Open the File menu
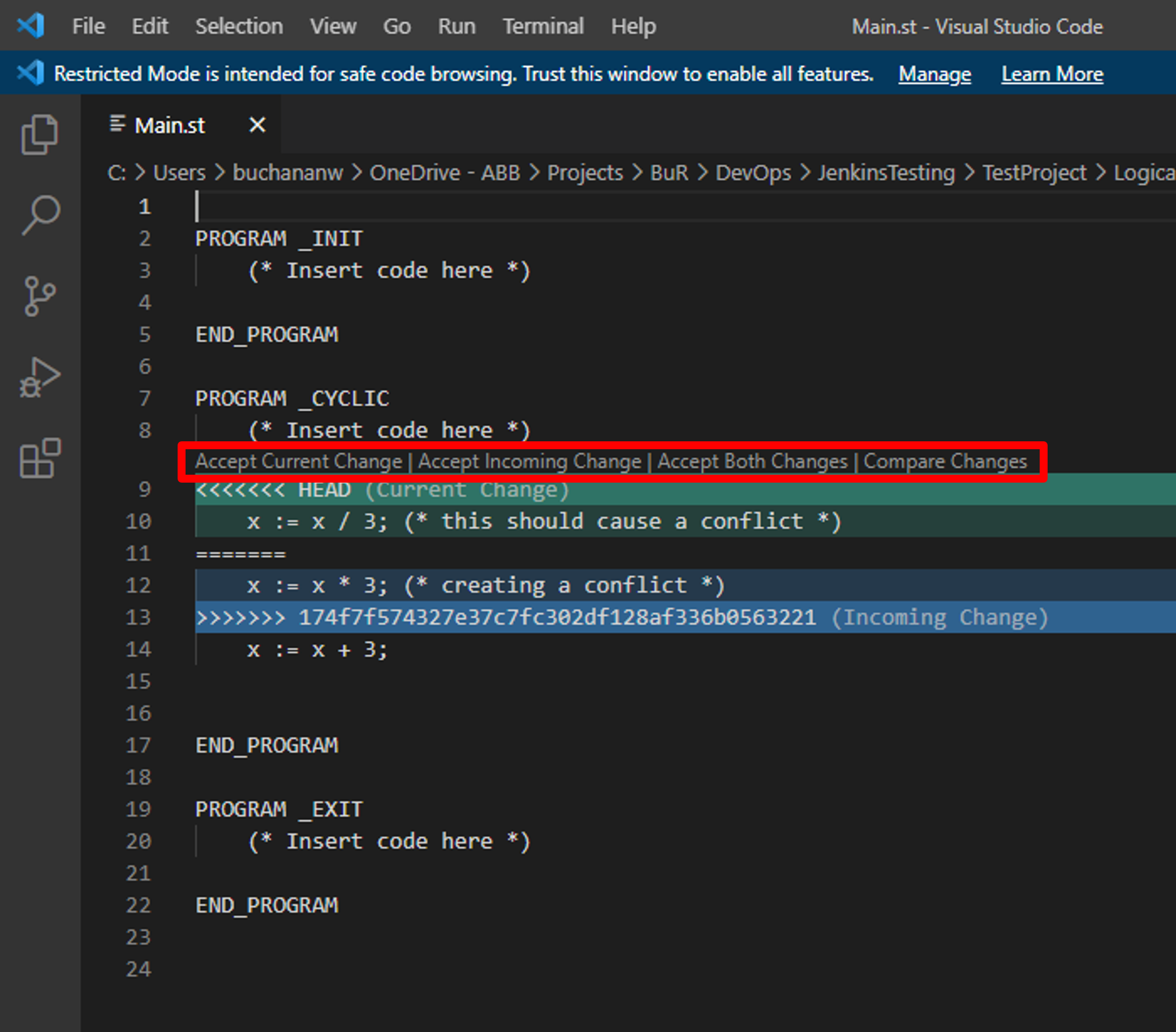This screenshot has width=1176, height=1032. [x=89, y=27]
